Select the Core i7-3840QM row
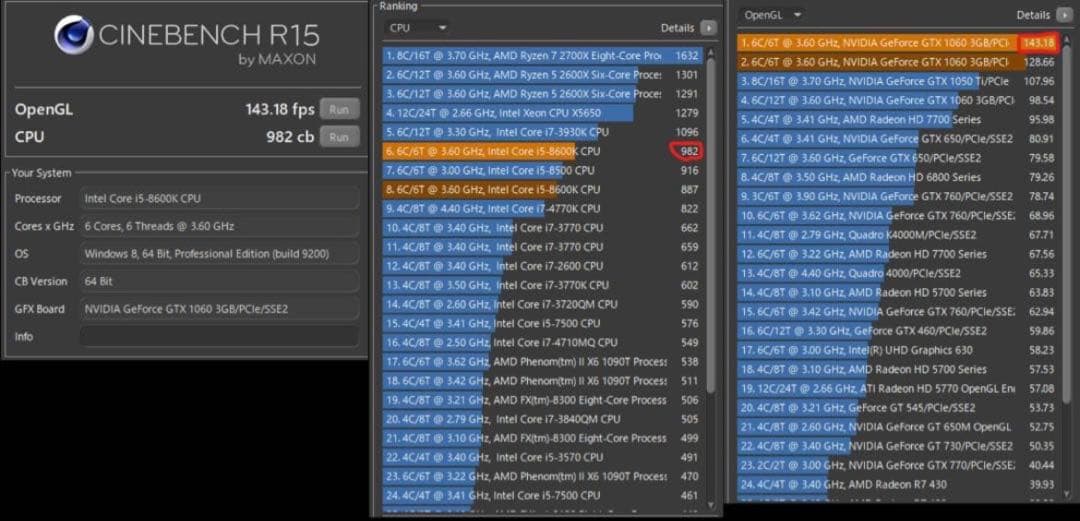Viewport: 1080px width, 521px height. point(543,419)
